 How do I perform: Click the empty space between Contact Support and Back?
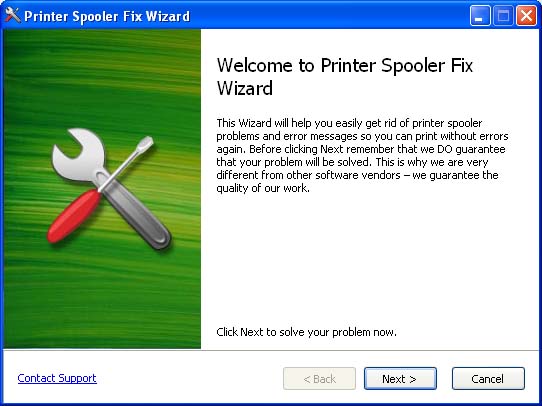click(189, 379)
